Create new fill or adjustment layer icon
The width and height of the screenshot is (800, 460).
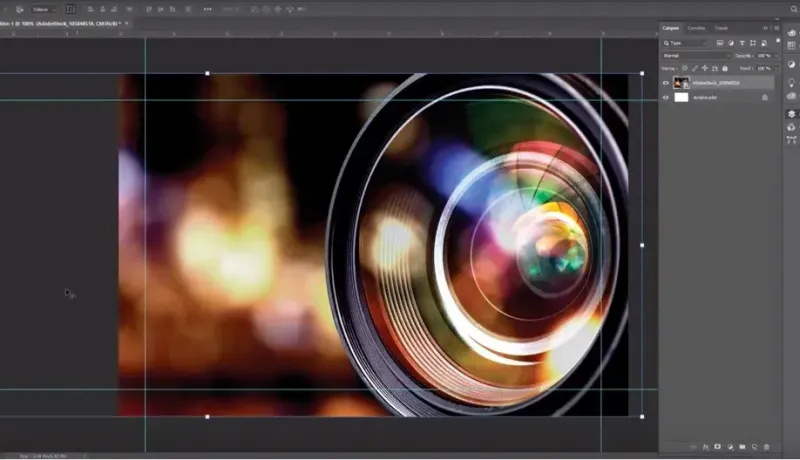pos(730,447)
